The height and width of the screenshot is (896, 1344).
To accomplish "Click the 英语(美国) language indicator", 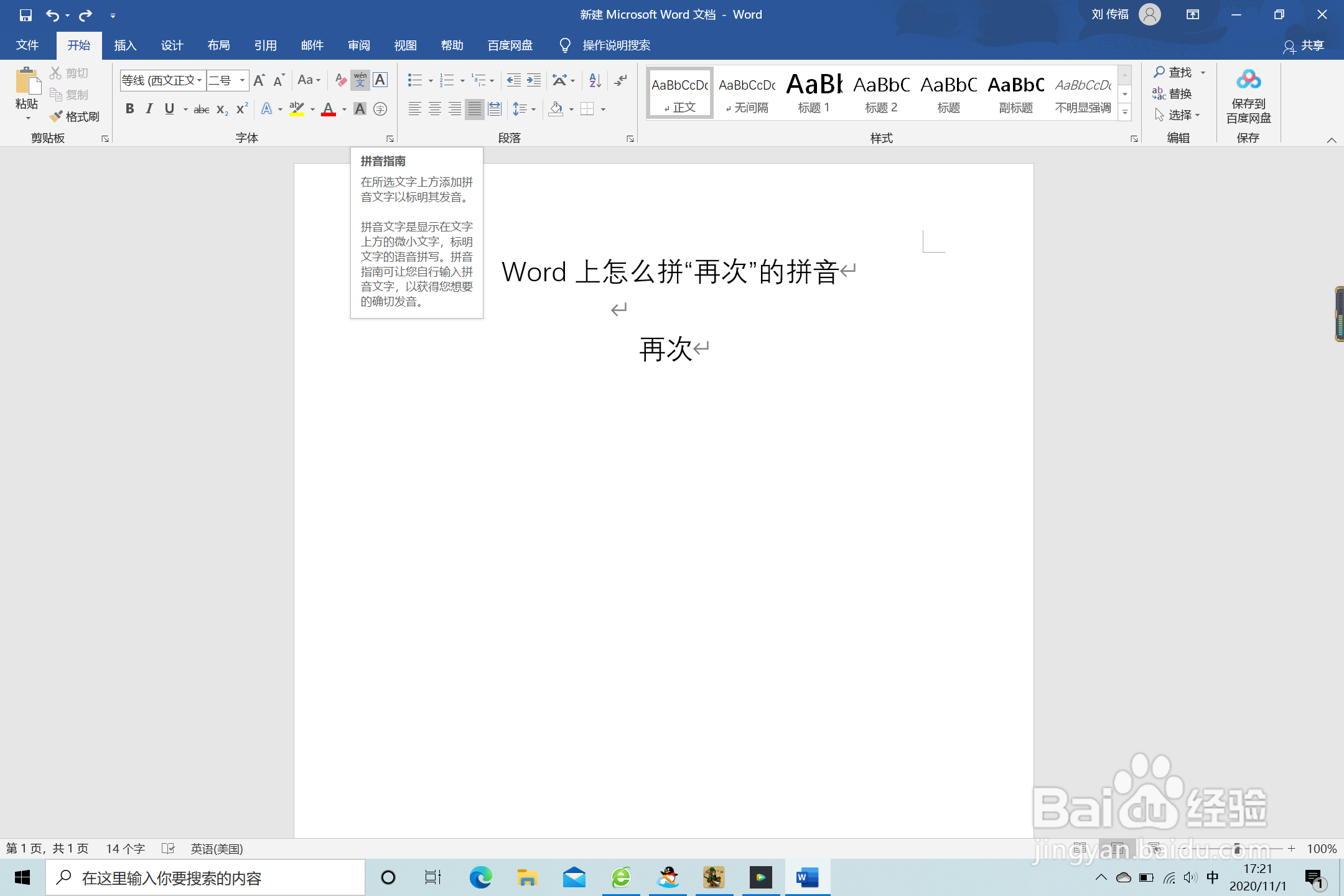I will (217, 849).
